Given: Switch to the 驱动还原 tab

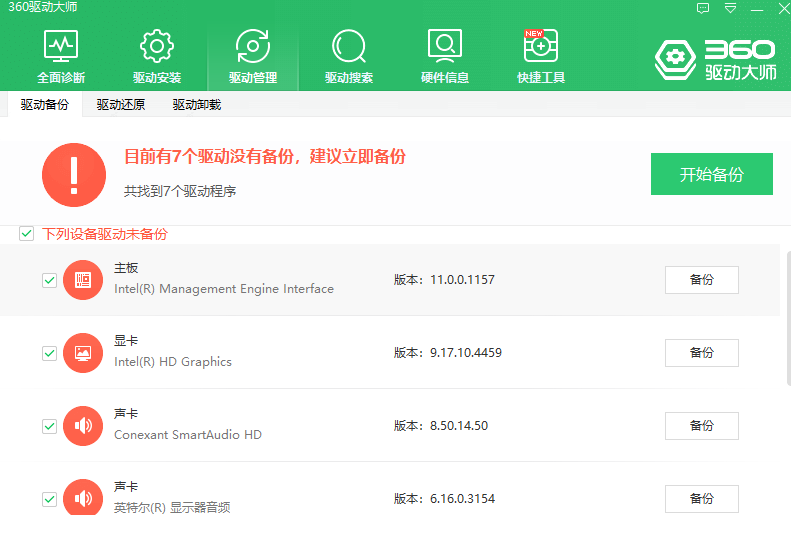Looking at the screenshot, I should [x=121, y=105].
